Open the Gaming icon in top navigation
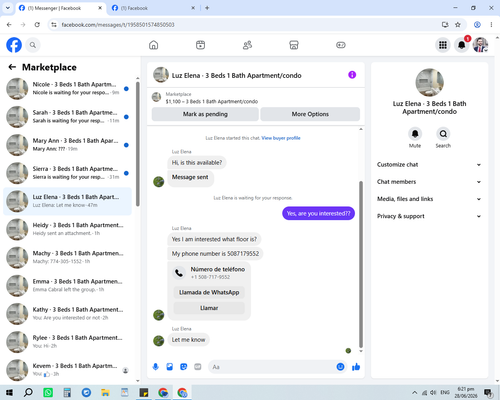 [341, 45]
